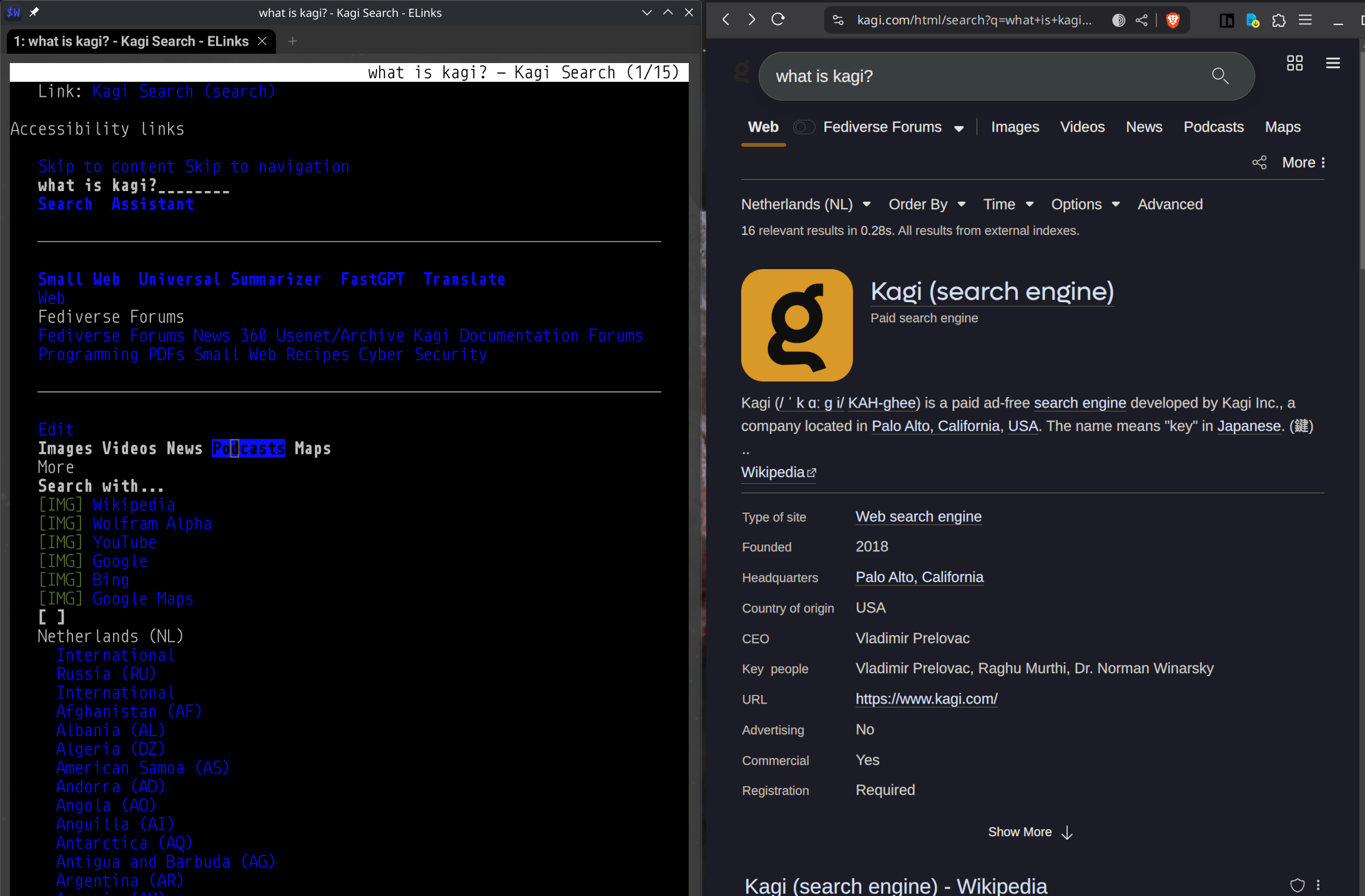
Task: Check the [ ] checkbox in ELinks
Action: tap(51, 618)
